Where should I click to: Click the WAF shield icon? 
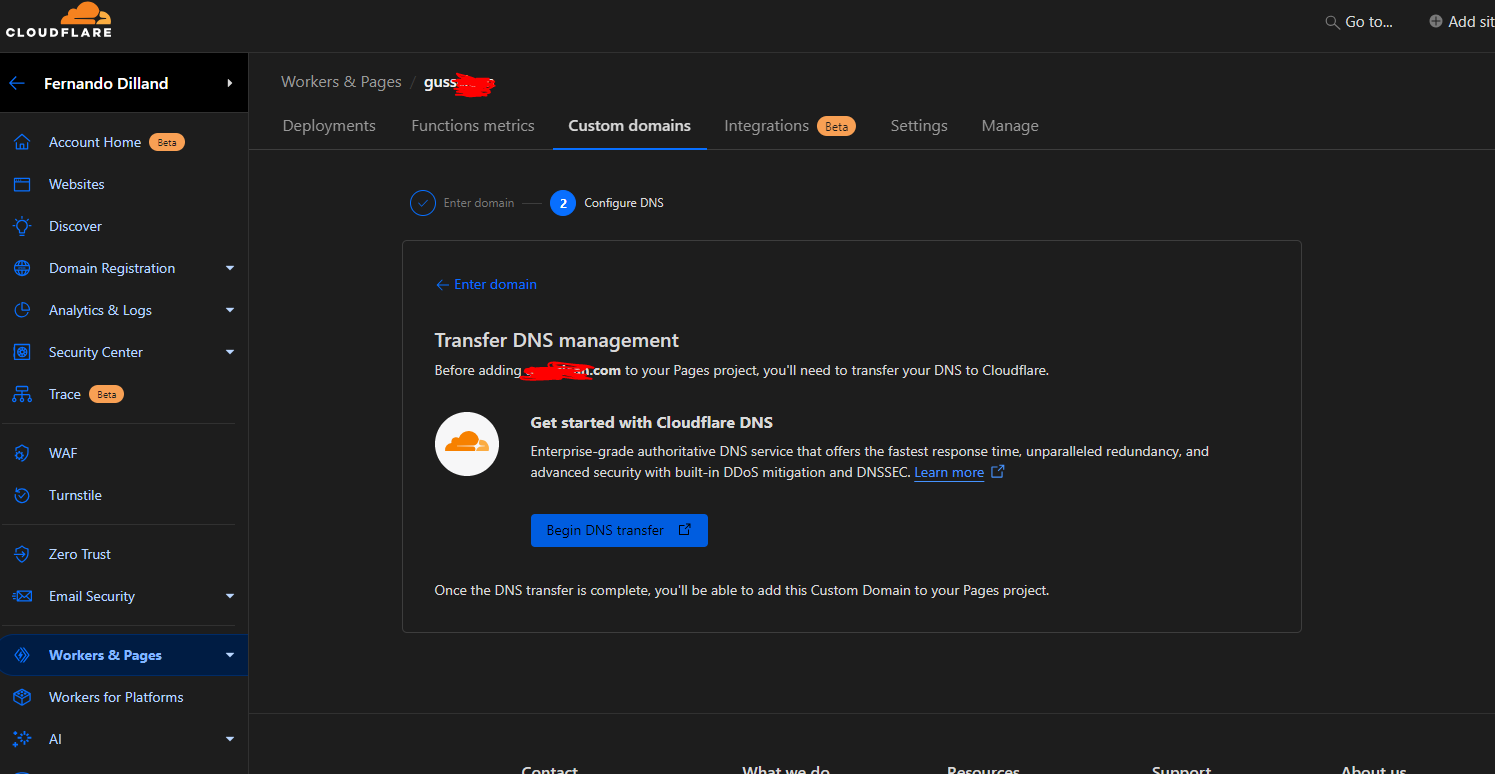(22, 453)
